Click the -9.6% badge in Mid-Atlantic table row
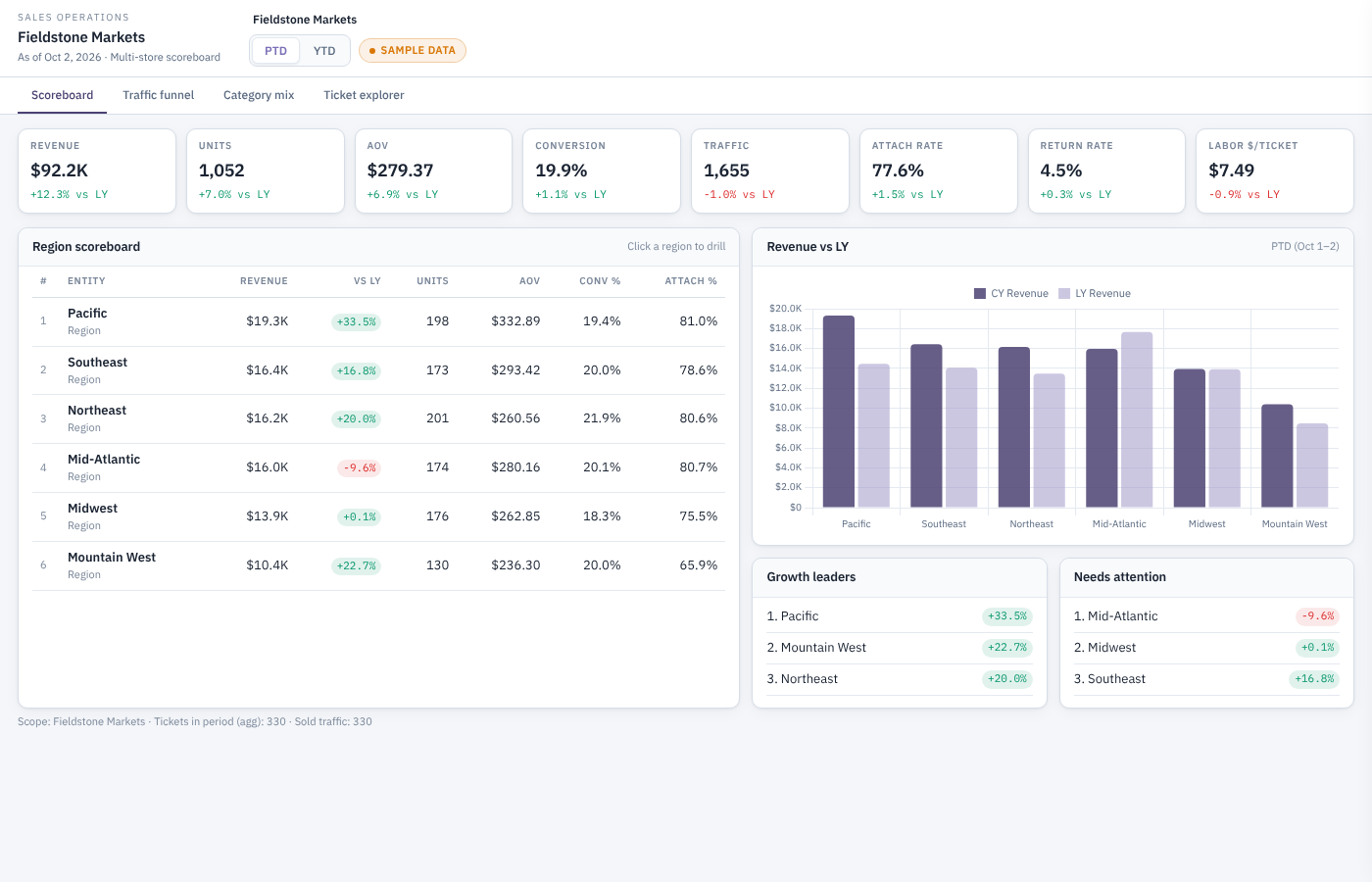The height and width of the screenshot is (882, 1372). (x=360, y=467)
